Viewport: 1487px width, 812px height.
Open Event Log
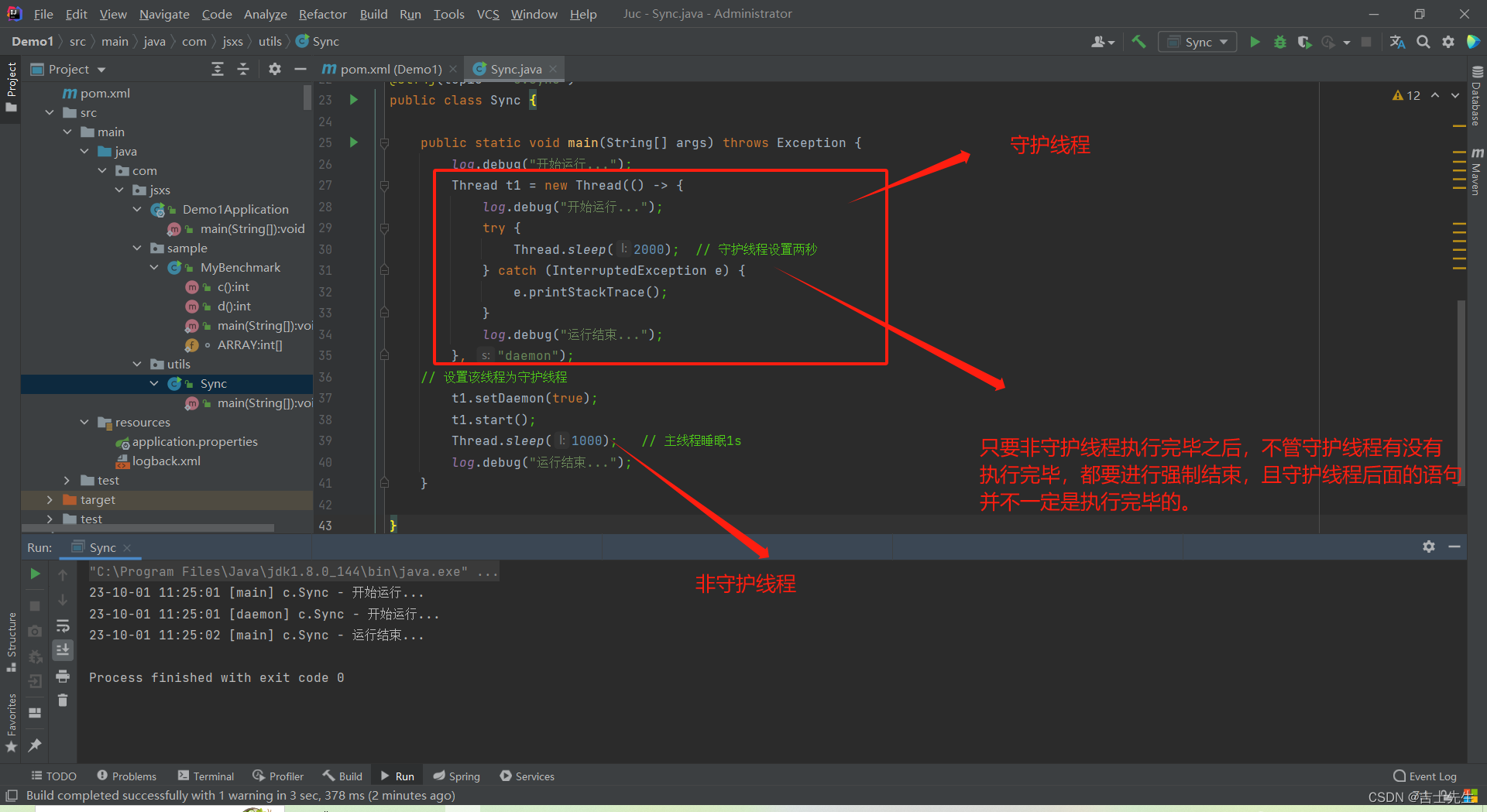pyautogui.click(x=1425, y=776)
